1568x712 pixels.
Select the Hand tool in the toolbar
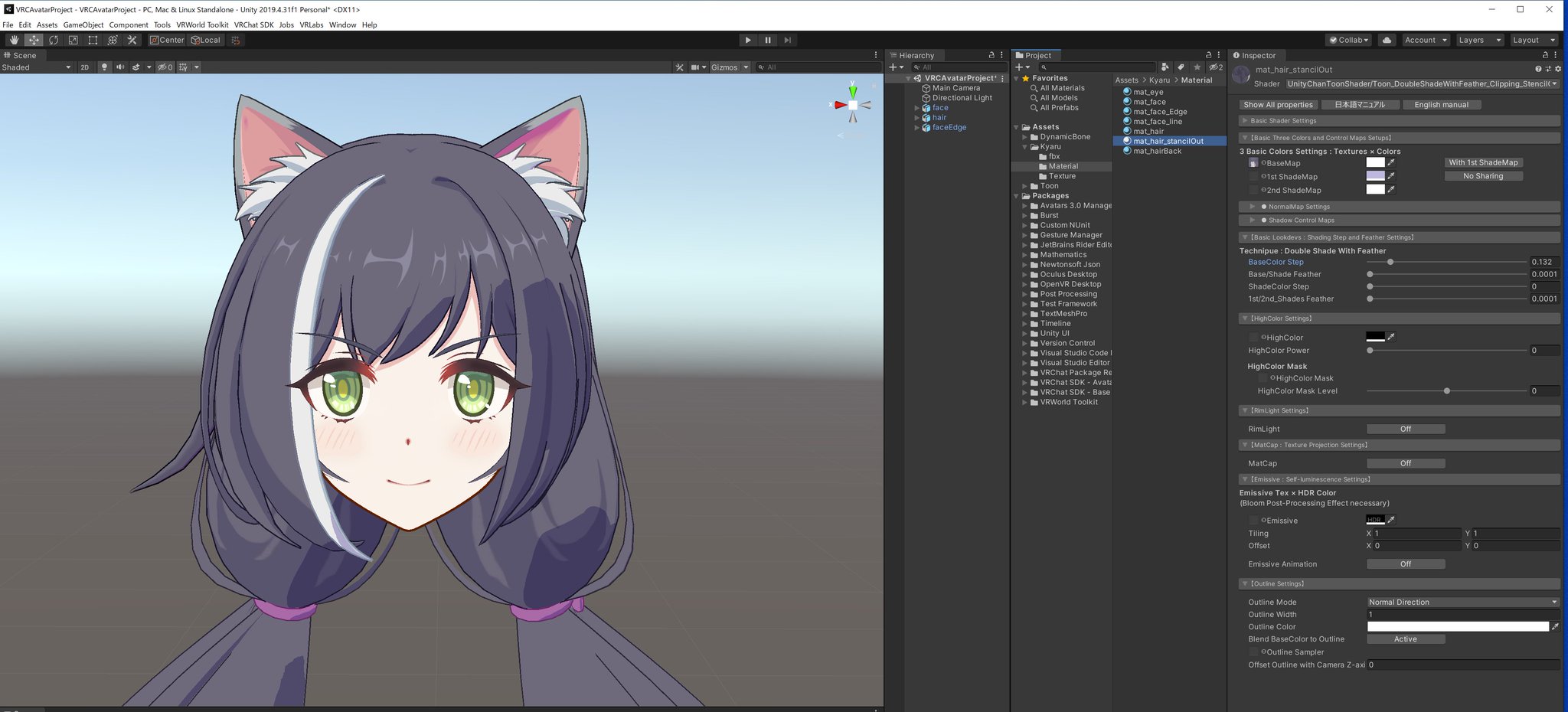13,40
